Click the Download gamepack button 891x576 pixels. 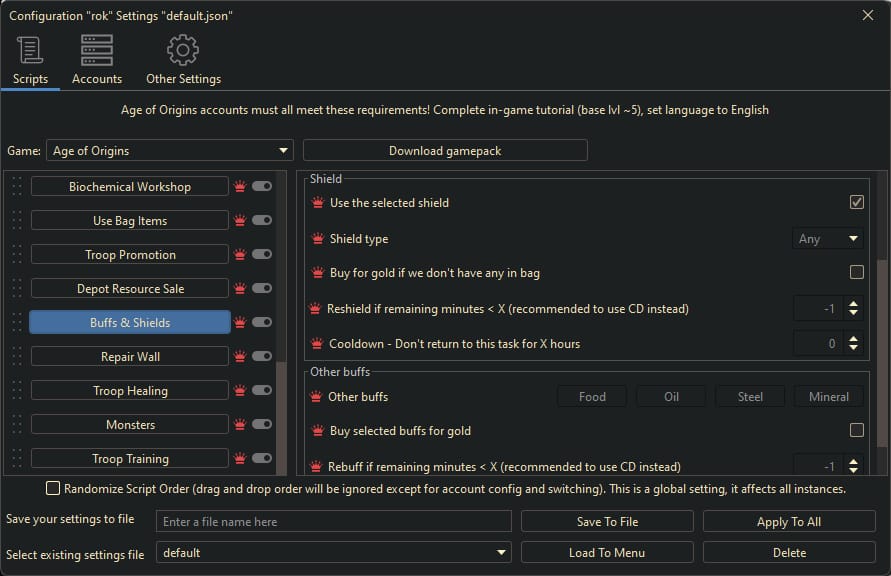point(445,149)
